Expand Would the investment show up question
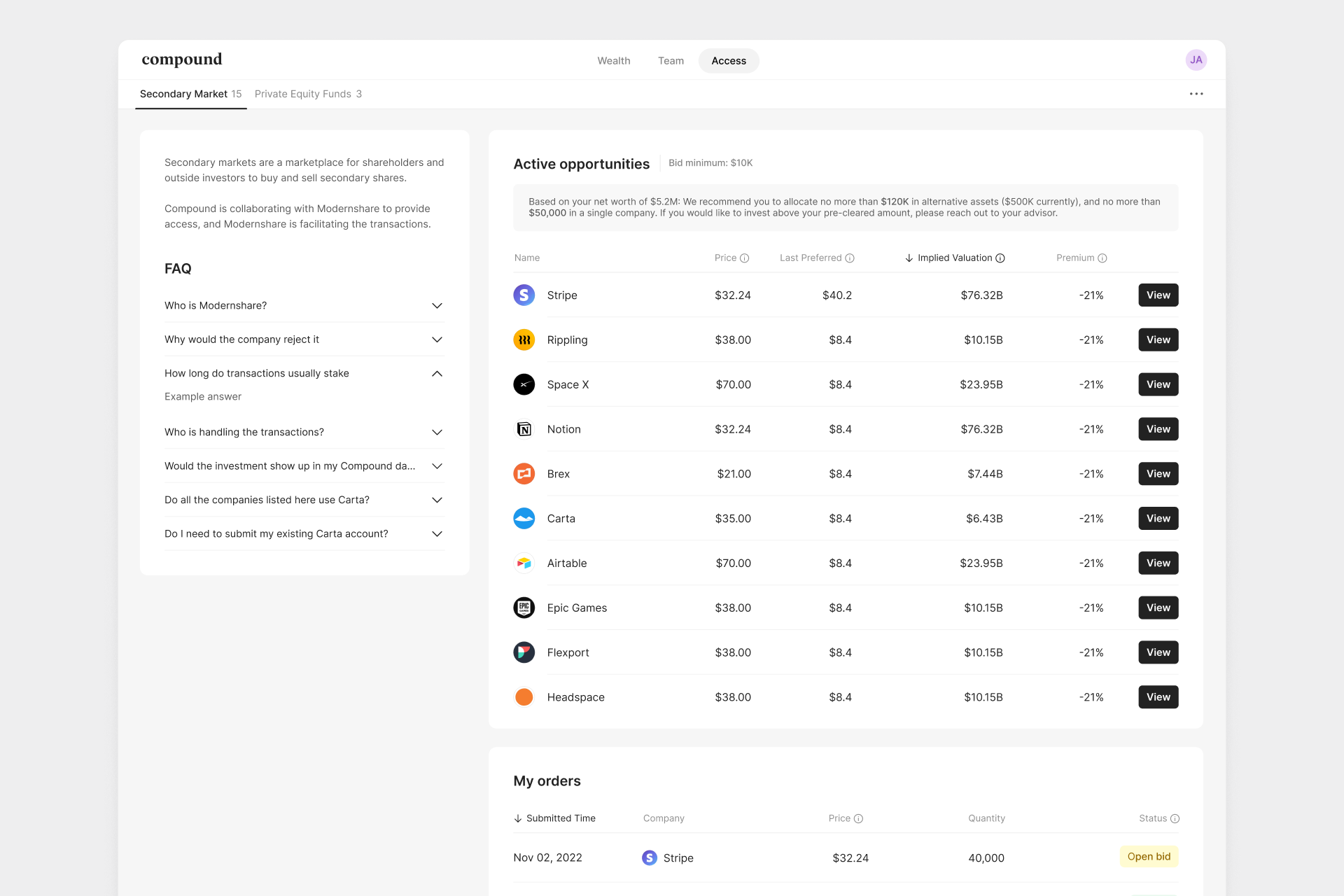The width and height of the screenshot is (1344, 896). (304, 466)
